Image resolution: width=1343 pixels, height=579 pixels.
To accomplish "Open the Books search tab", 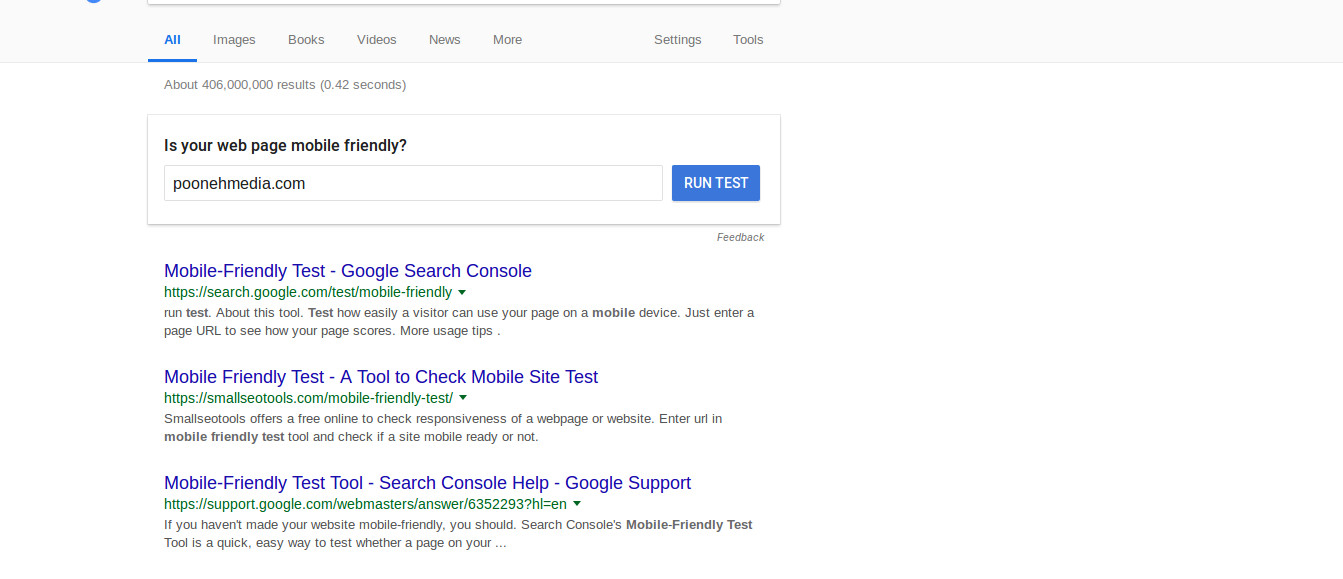I will [306, 40].
